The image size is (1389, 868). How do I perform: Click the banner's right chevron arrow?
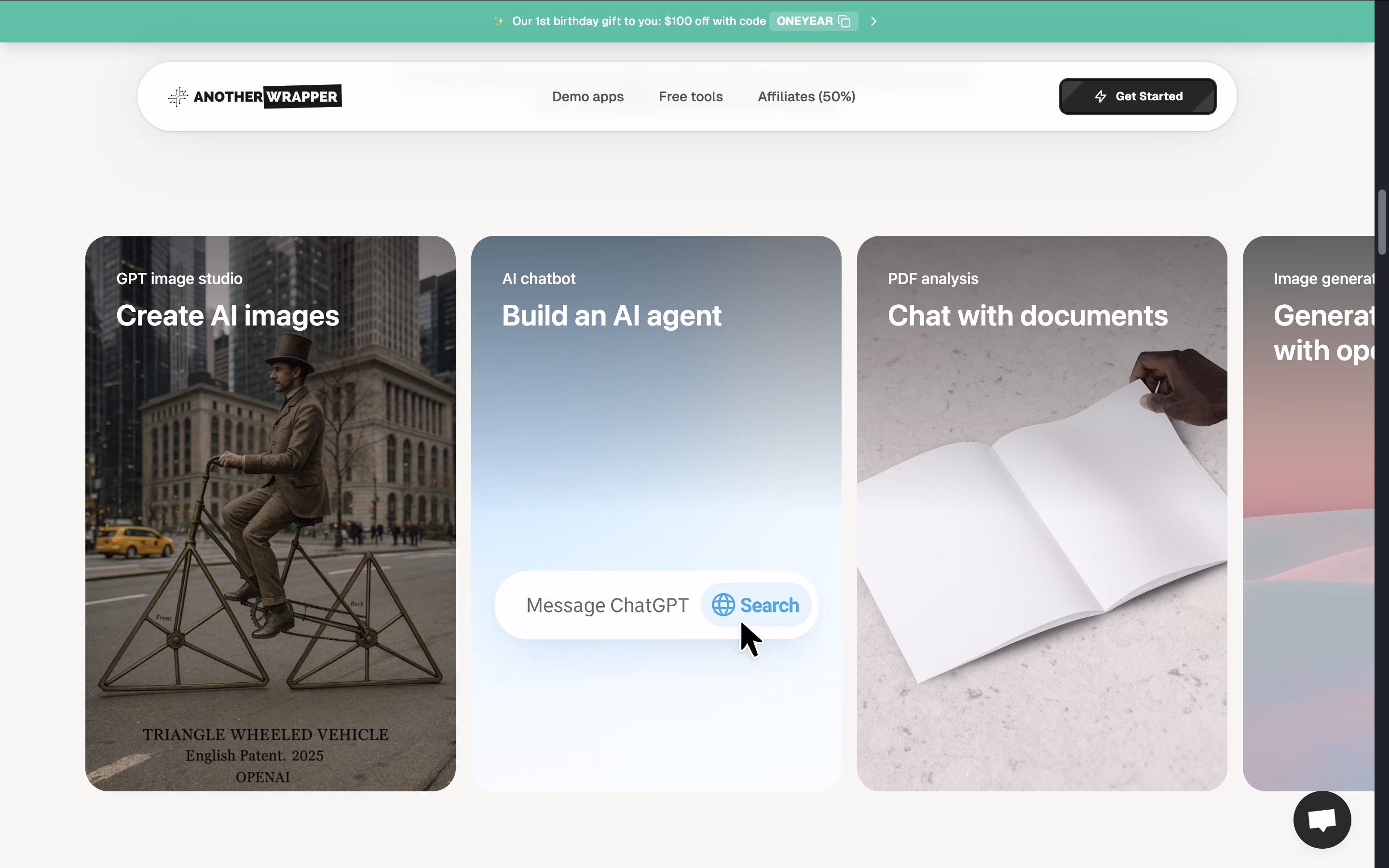click(x=873, y=21)
